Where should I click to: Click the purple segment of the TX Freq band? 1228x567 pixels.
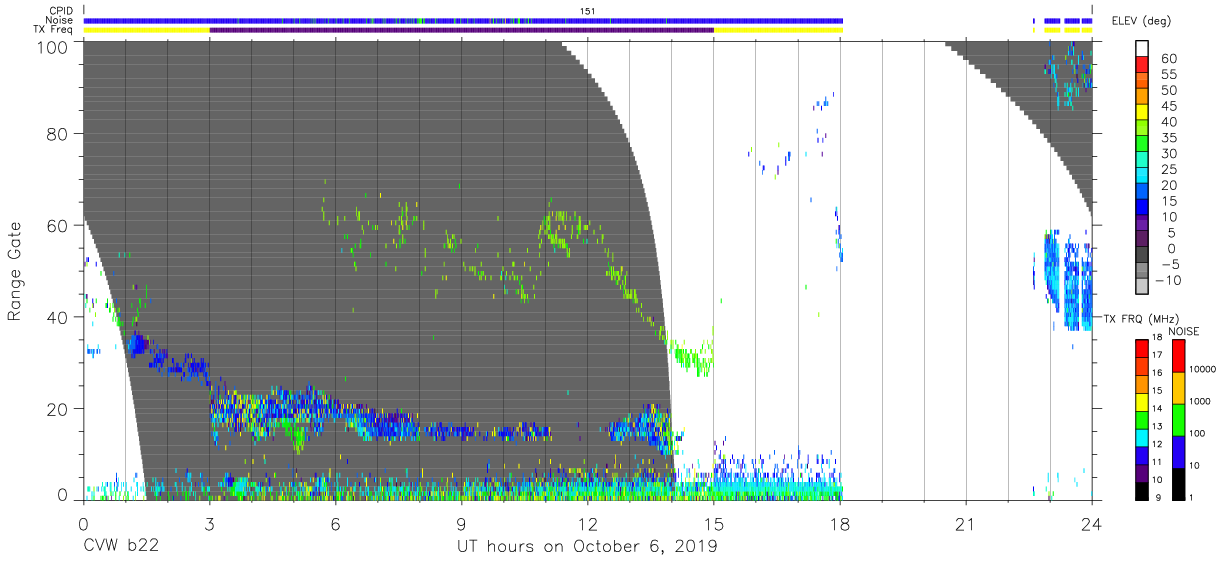tap(462, 30)
